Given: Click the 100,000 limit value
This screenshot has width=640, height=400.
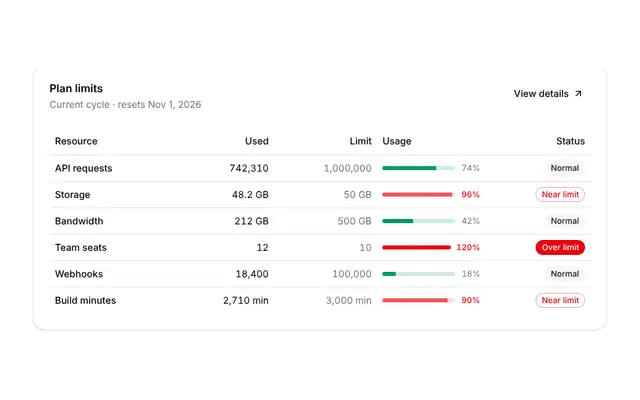Looking at the screenshot, I should [352, 274].
